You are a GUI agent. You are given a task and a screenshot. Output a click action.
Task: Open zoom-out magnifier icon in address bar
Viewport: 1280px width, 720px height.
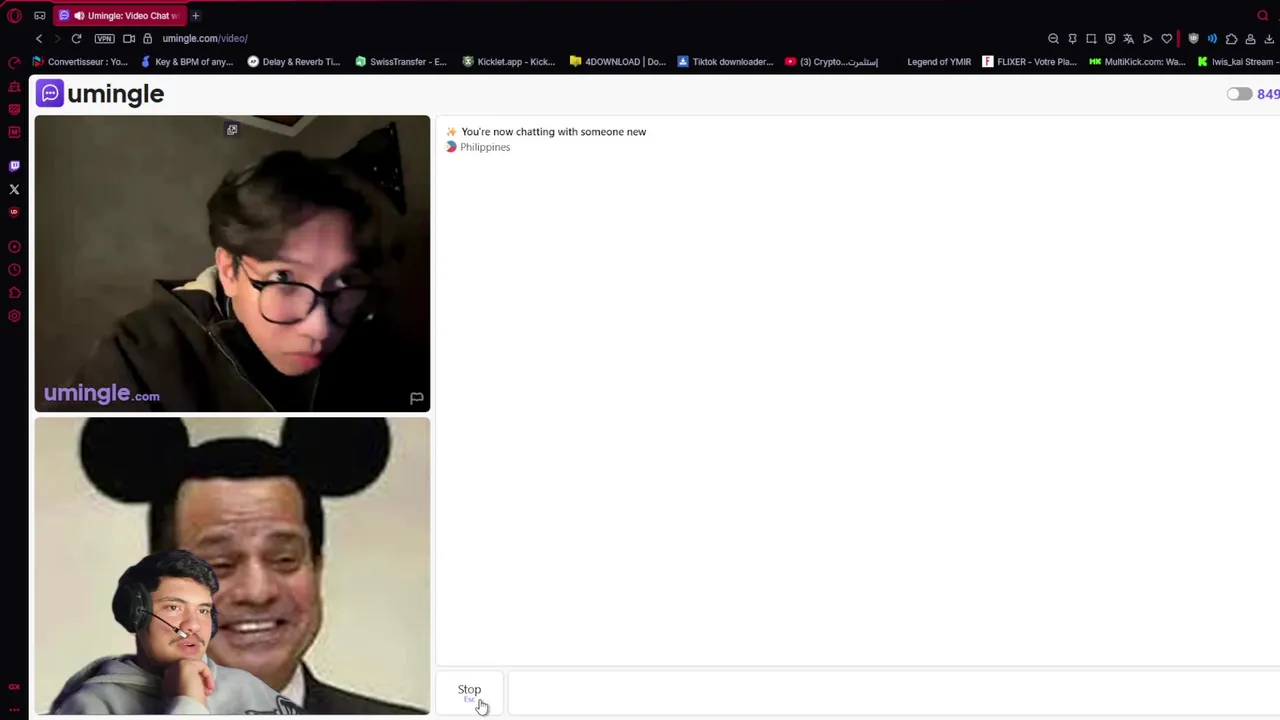click(1053, 38)
